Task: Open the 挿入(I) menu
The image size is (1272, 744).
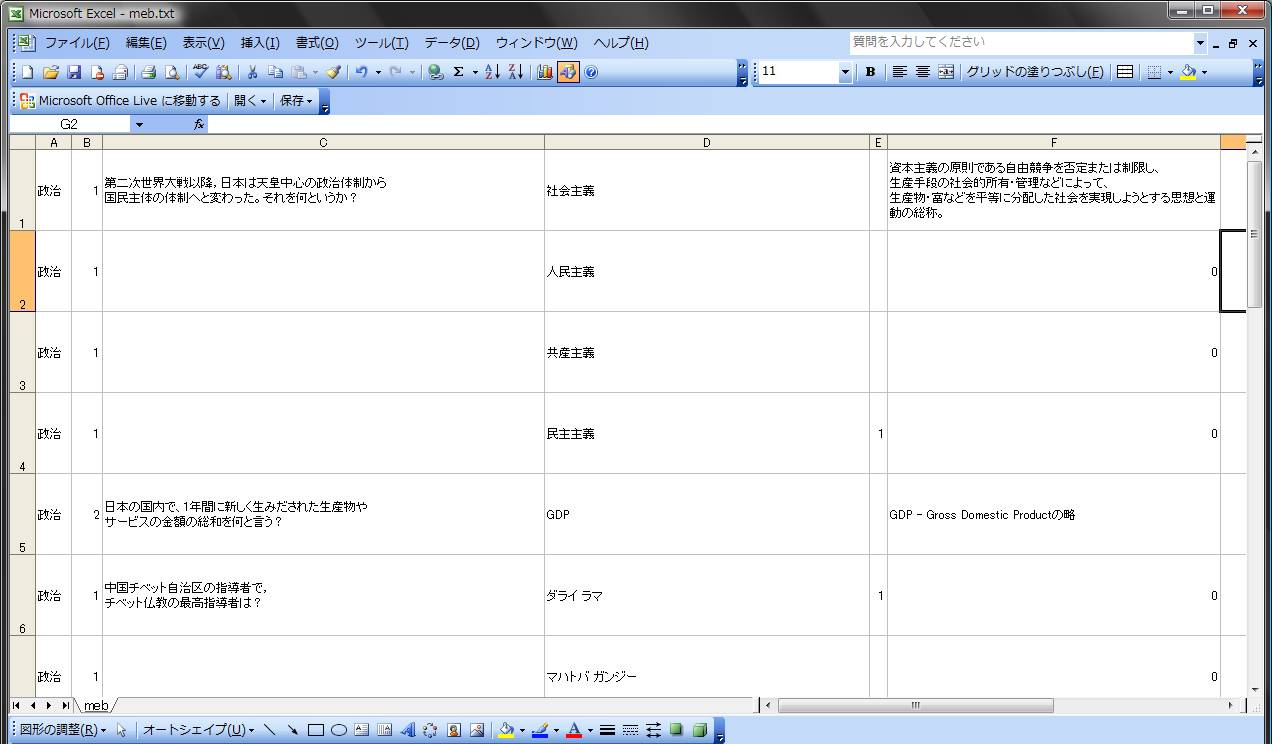Action: [x=260, y=43]
